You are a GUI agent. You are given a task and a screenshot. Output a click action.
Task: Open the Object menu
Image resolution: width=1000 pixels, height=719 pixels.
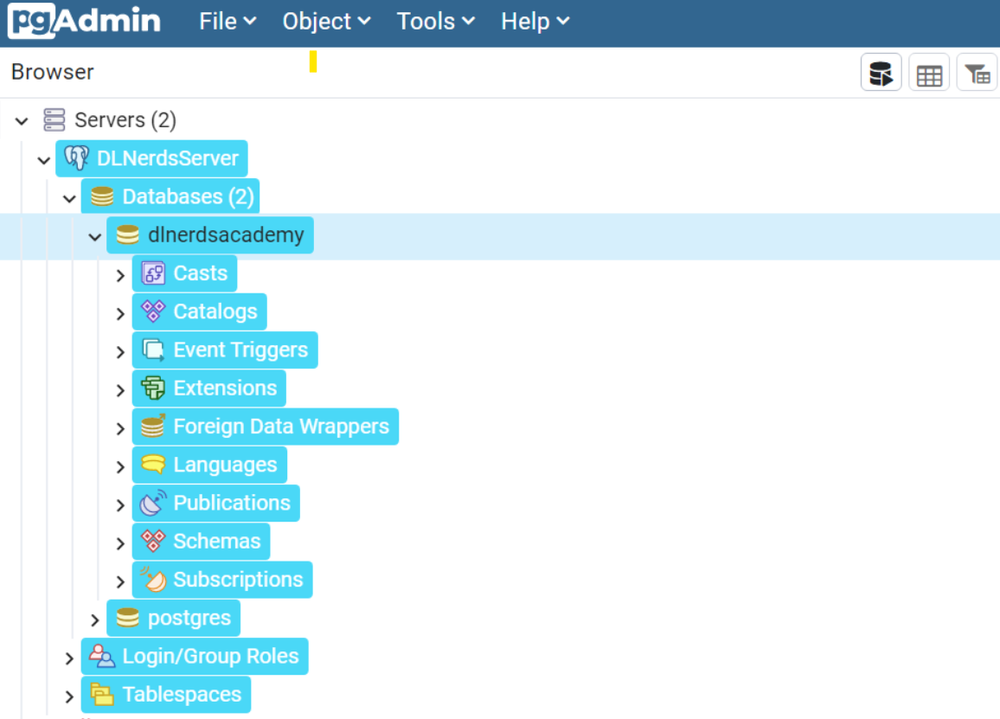(327, 22)
